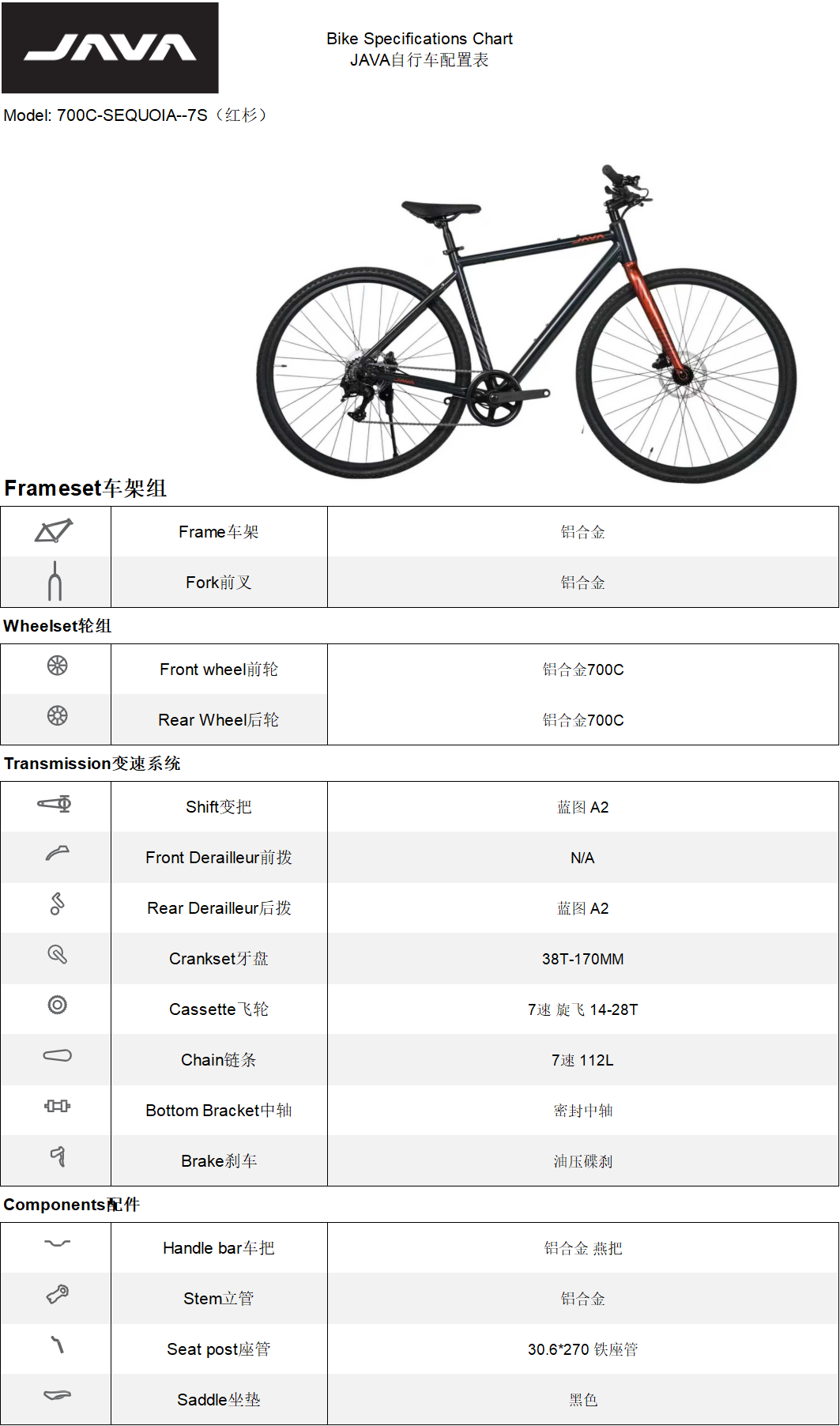This screenshot has width=840, height=1426.
Task: Click the crankset icon
Action: (57, 954)
